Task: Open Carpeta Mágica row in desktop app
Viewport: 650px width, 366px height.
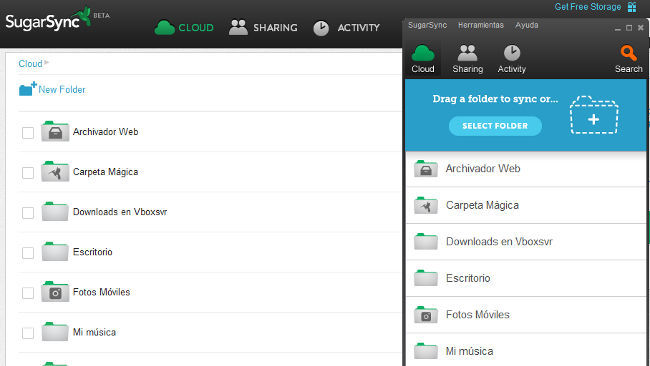Action: [526, 205]
